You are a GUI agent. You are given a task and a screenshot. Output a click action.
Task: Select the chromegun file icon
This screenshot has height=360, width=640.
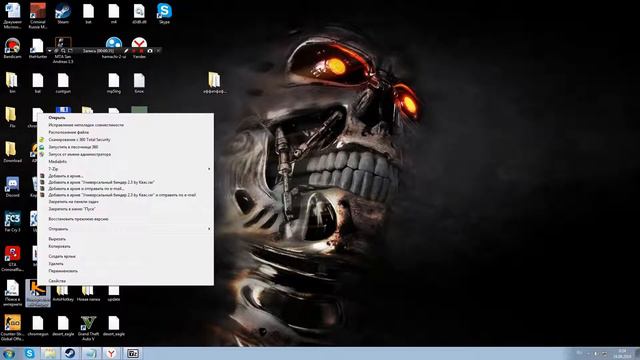[38, 326]
